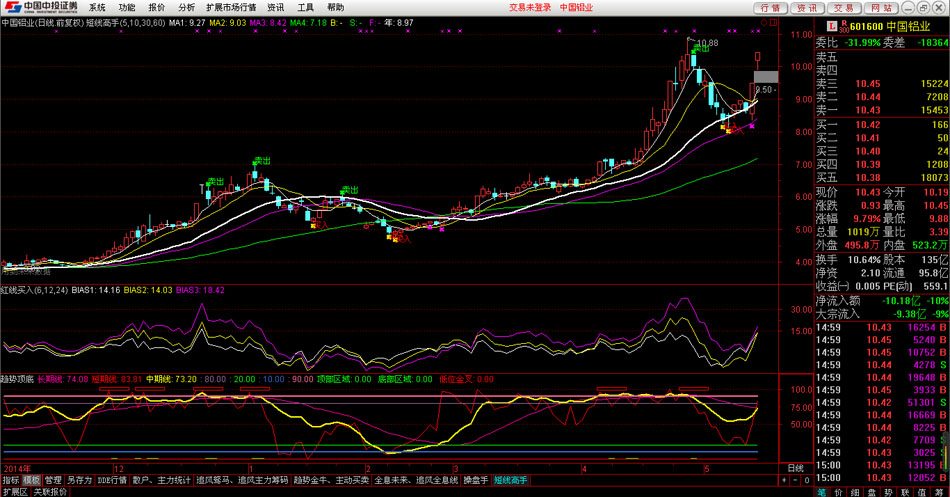
Task: Select the 另存为 tab at the bottom
Action: pos(79,480)
